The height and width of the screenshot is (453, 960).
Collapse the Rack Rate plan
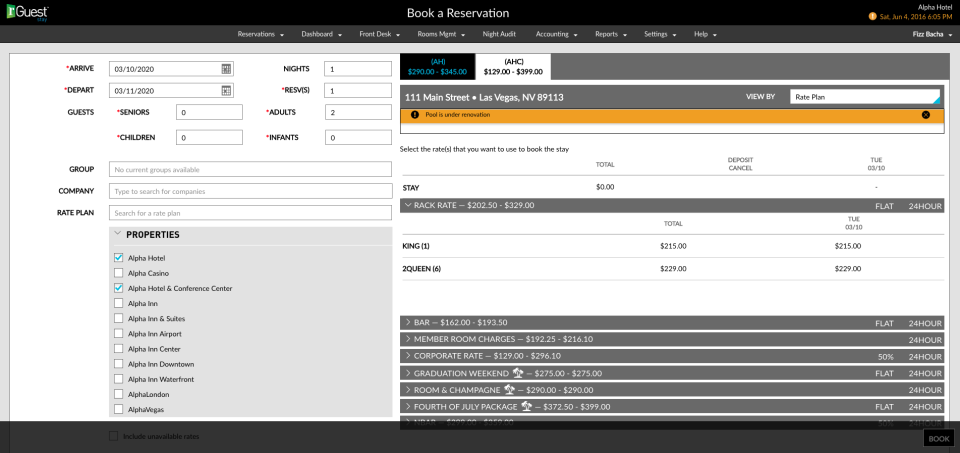coord(408,206)
